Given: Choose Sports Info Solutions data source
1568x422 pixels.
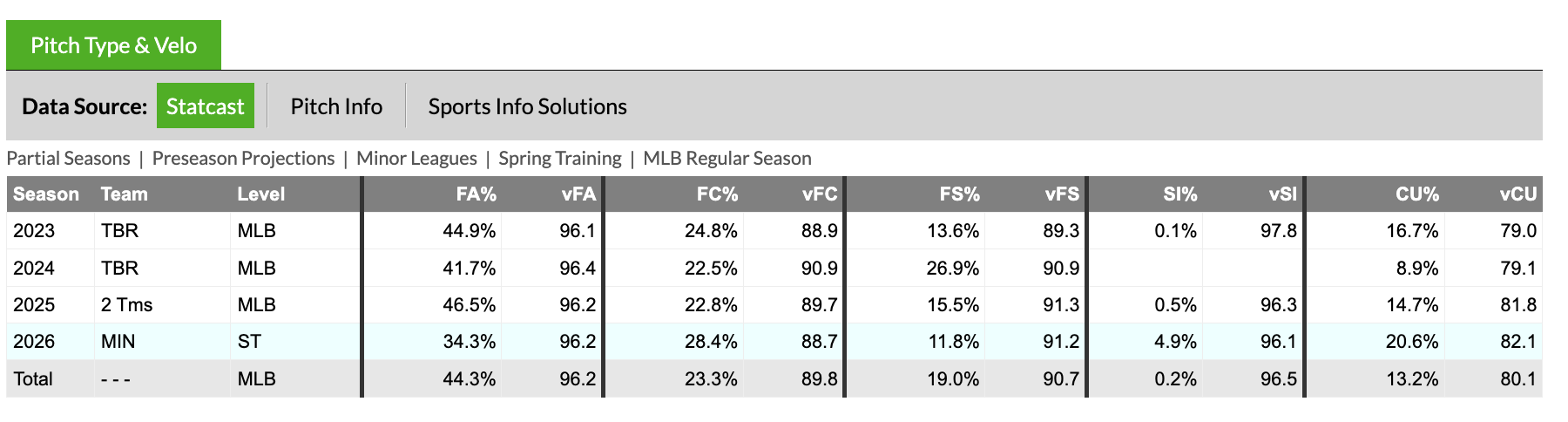Looking at the screenshot, I should pos(527,106).
